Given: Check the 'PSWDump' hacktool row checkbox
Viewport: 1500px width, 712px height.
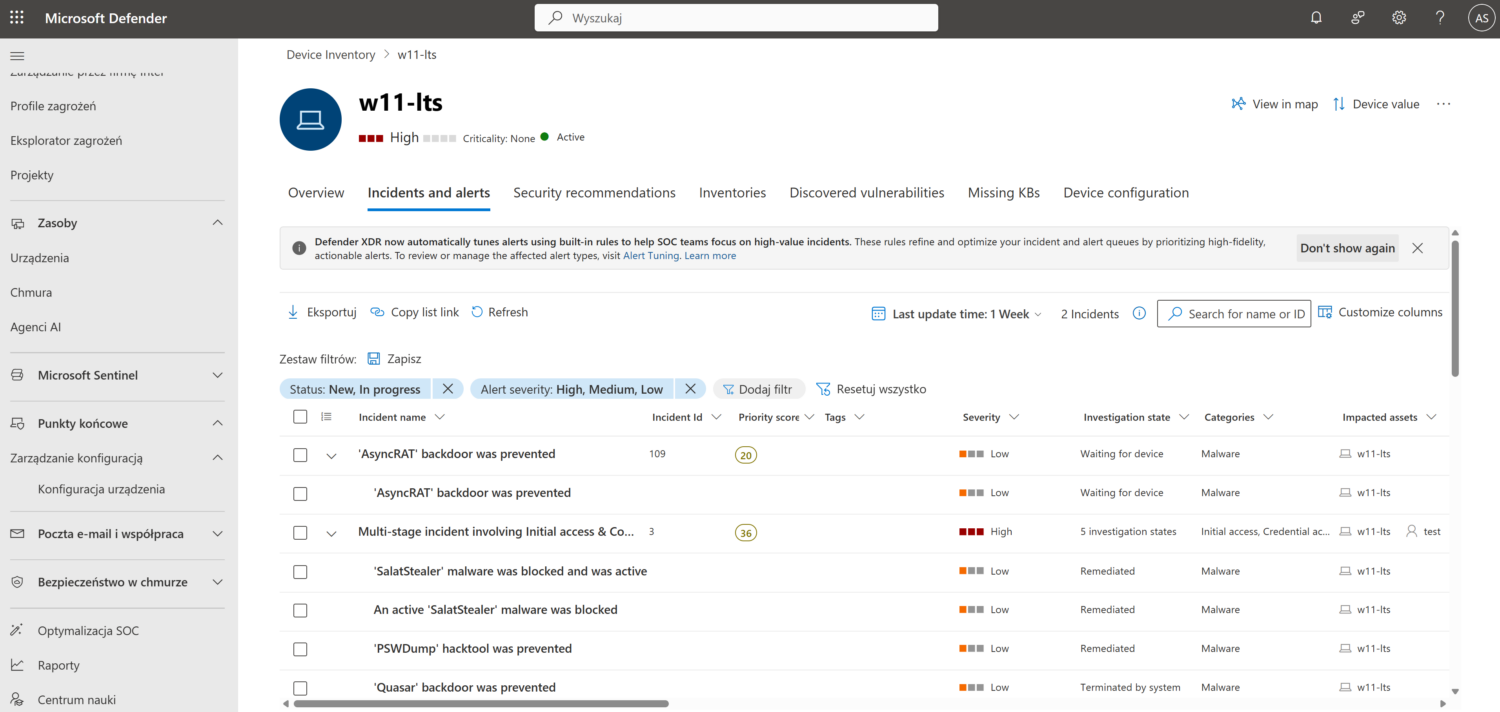Looking at the screenshot, I should coord(300,648).
